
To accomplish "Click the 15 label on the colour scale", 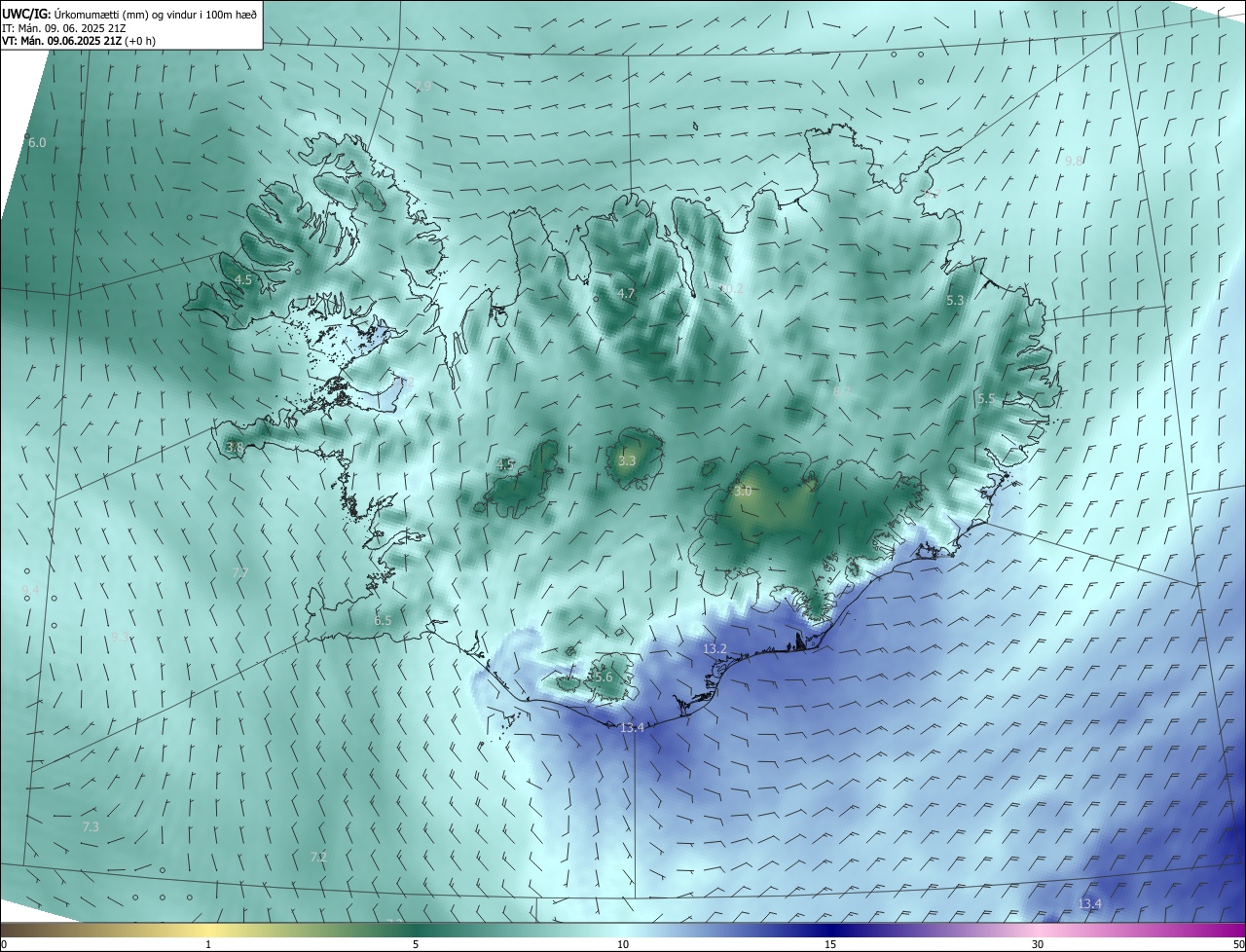I will (830, 944).
